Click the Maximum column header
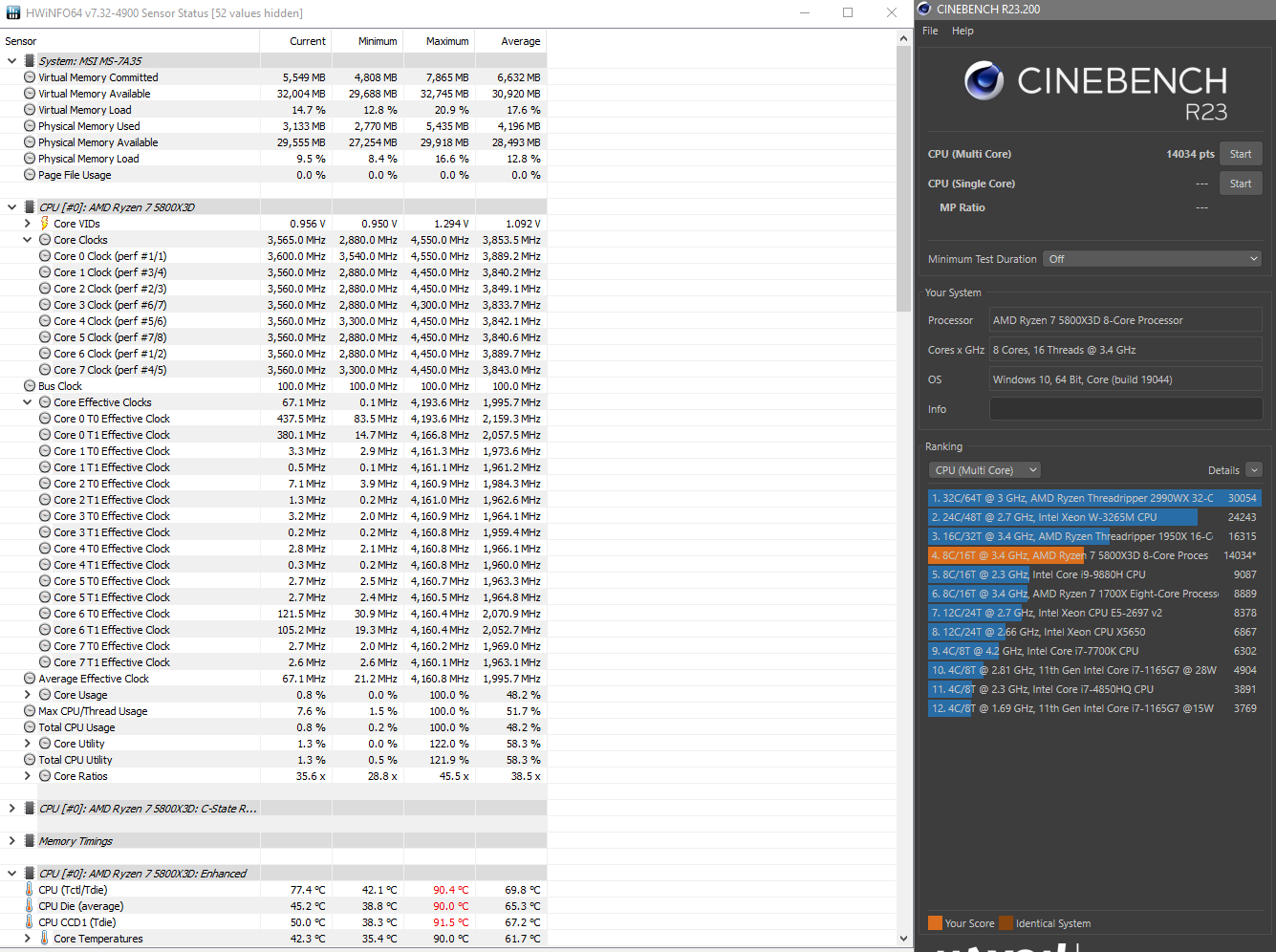Viewport: 1276px width, 952px height. click(440, 41)
